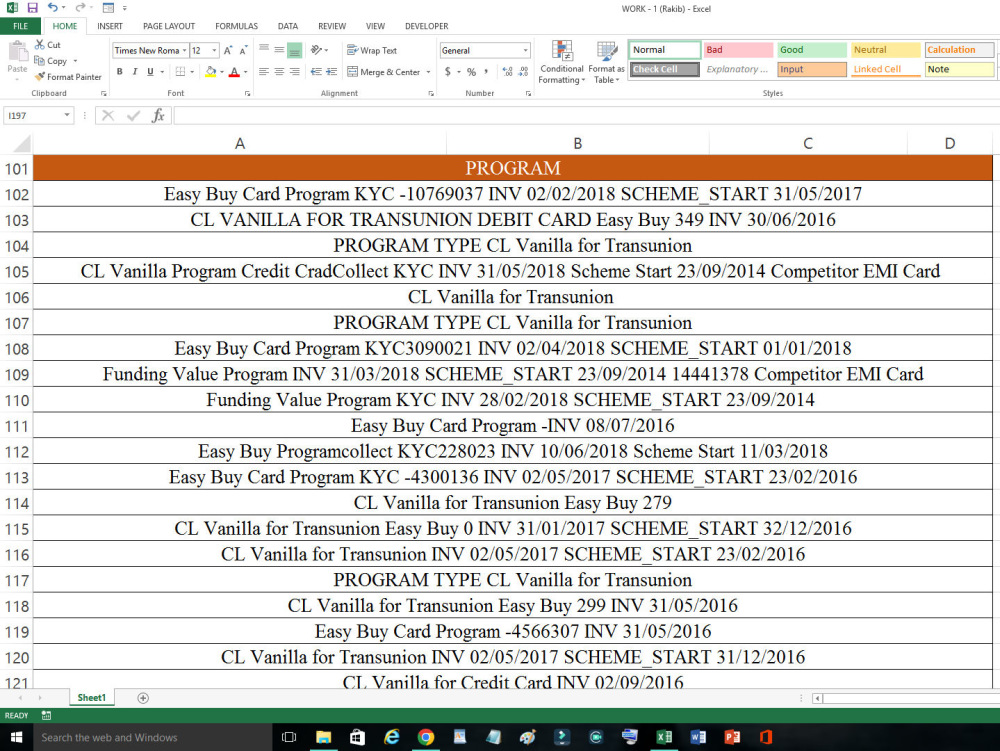Set Top Align vertical alignment
Screen dimensions: 1000x751
[x=264, y=50]
